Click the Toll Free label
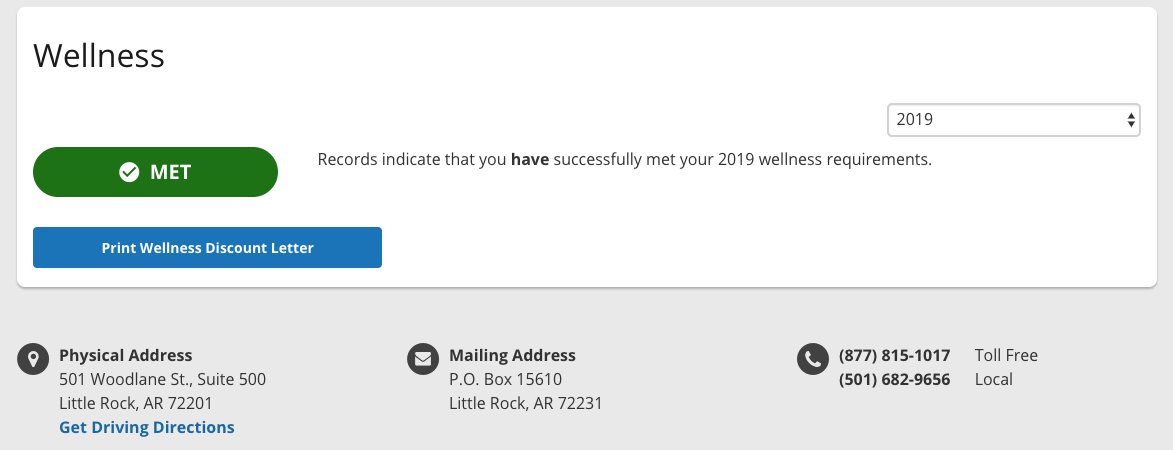The height and width of the screenshot is (450, 1173). (x=1006, y=356)
